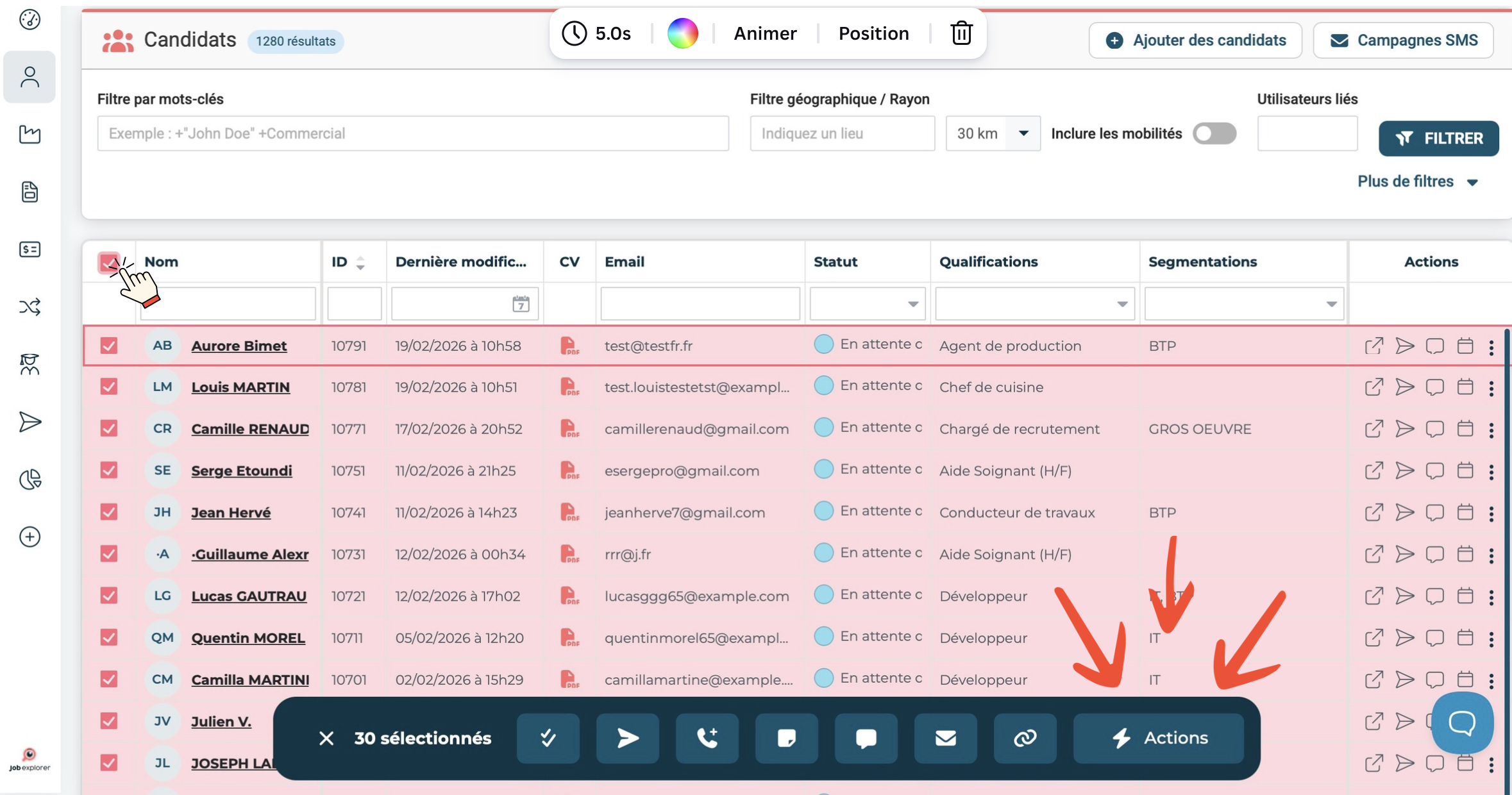Open the shuffle icon in left sidebar
Screen dimensions: 1512x795
tap(29, 307)
